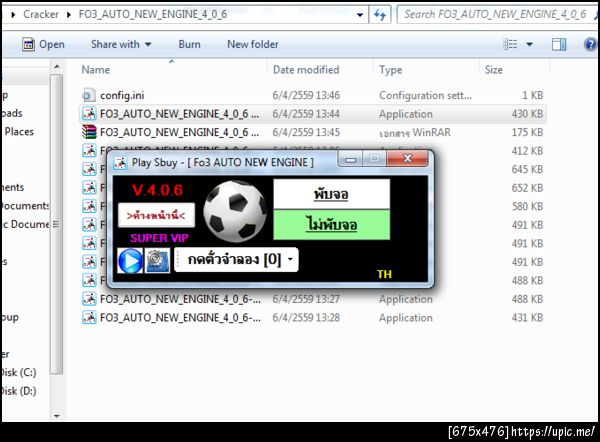Sort by the Size column header
The width and height of the screenshot is (600, 442).
[x=494, y=70]
